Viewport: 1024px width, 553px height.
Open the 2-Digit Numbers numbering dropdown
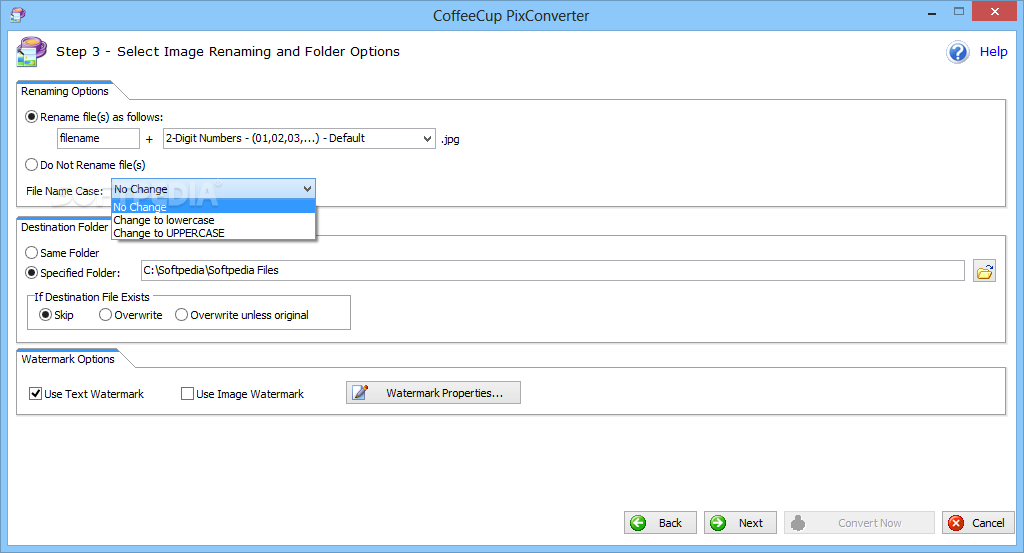[299, 138]
